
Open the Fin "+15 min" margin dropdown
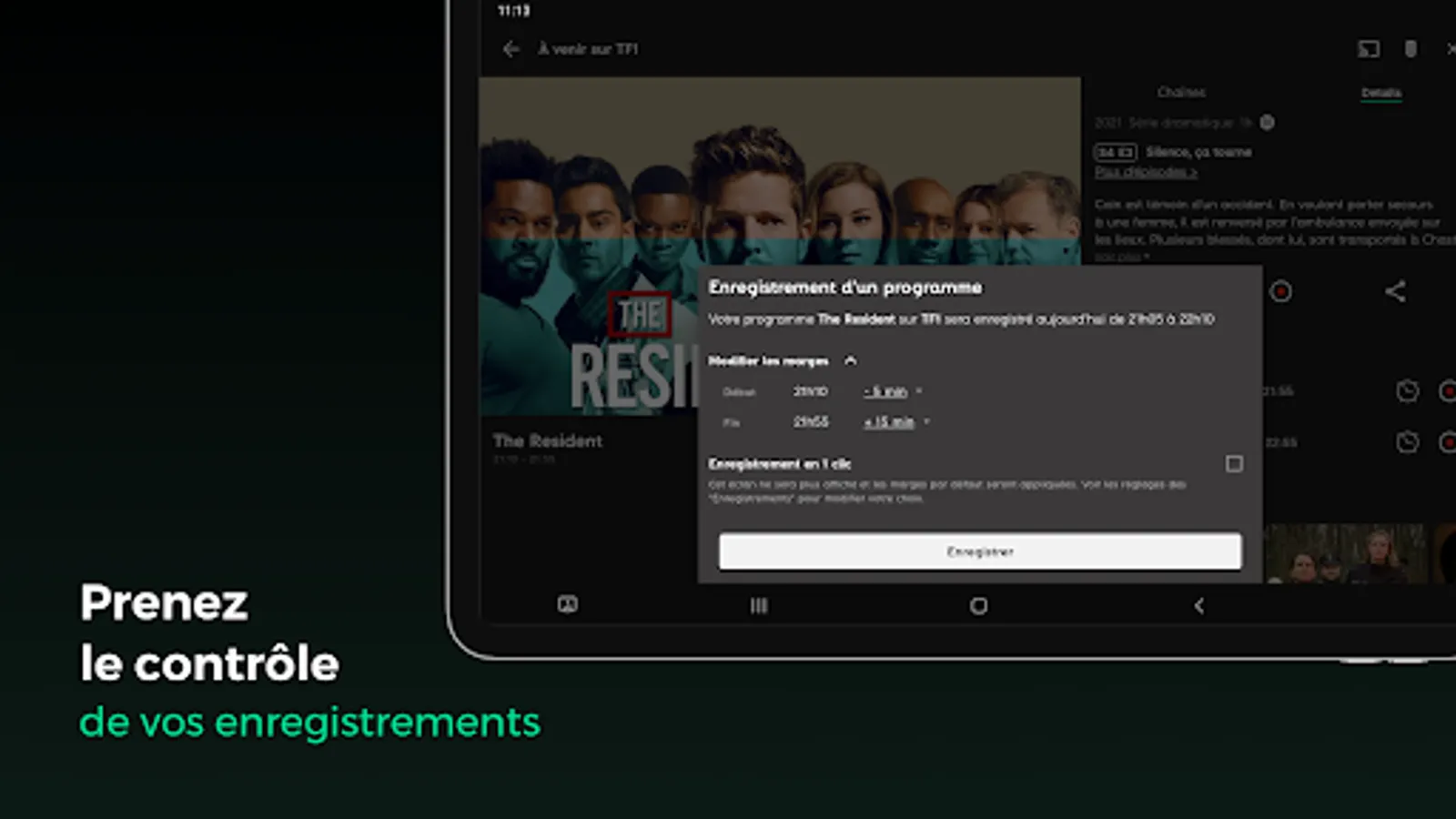(x=896, y=422)
